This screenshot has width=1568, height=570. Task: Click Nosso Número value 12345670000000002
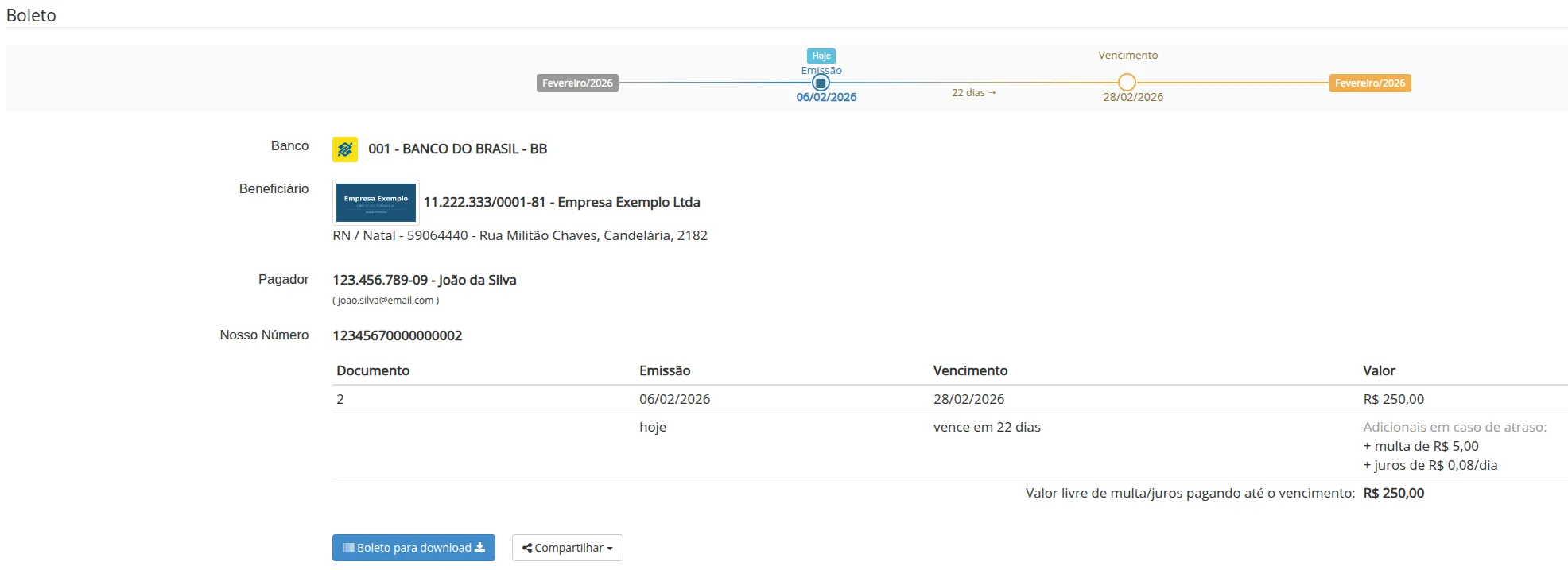pyautogui.click(x=398, y=335)
